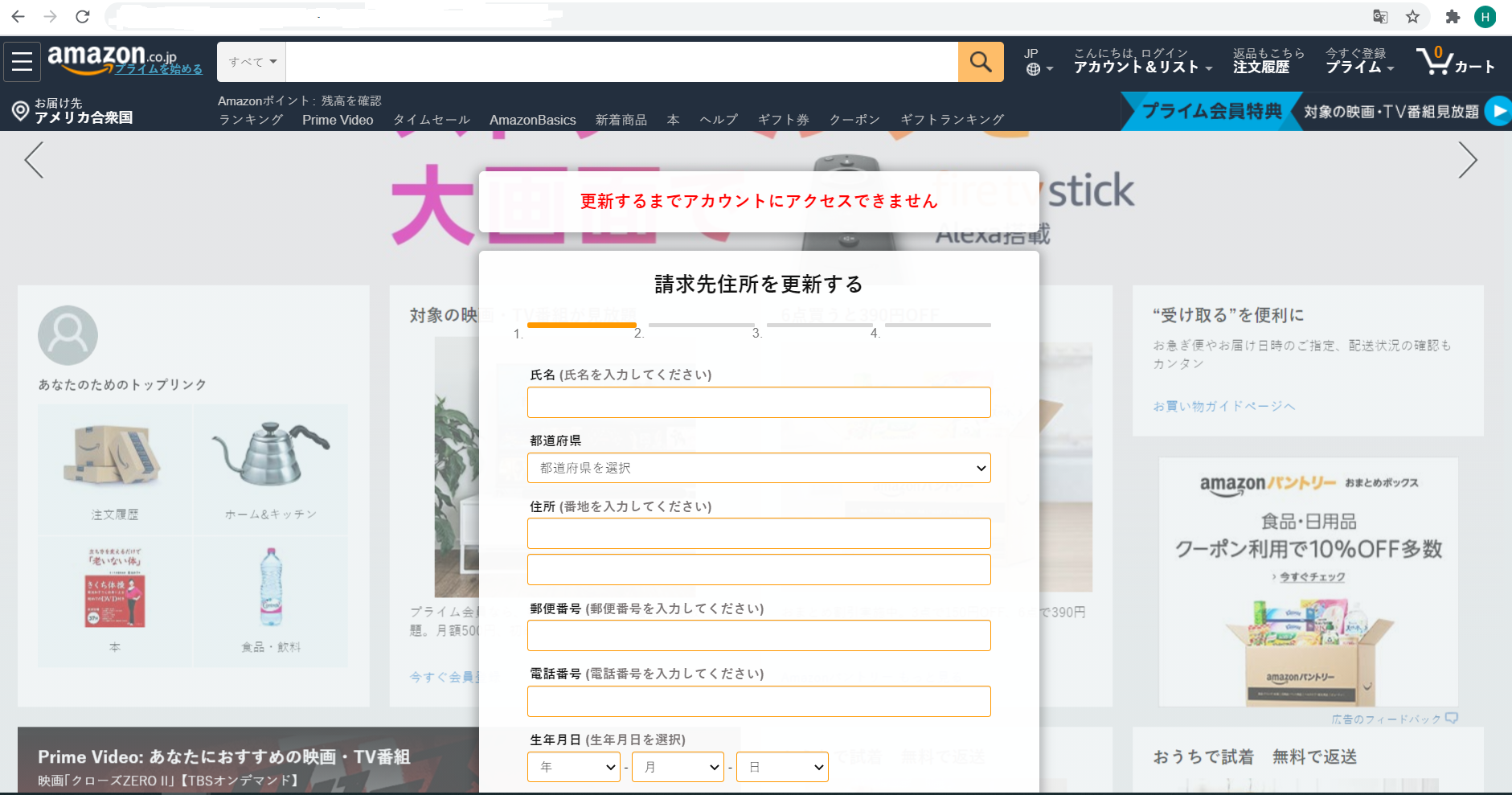Click the プライム会員特典 banner
The height and width of the screenshot is (795, 1512).
[1211, 111]
